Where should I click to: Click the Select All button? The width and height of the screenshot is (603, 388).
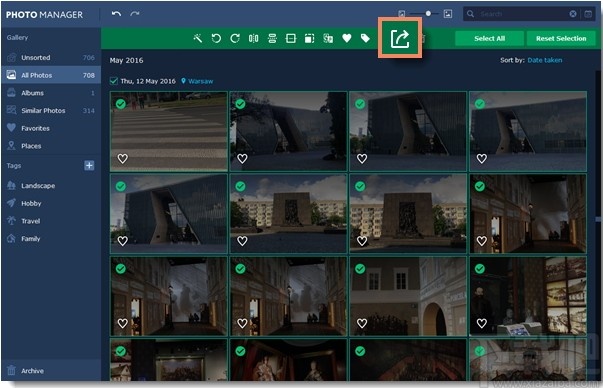(490, 38)
